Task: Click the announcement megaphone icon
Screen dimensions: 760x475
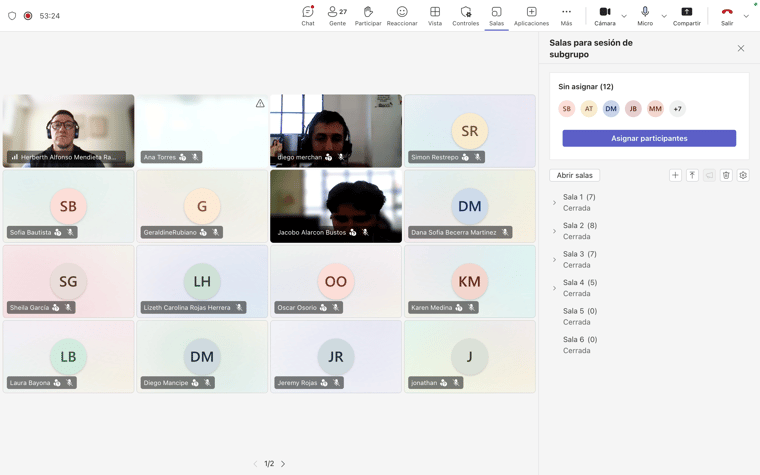Action: point(709,175)
